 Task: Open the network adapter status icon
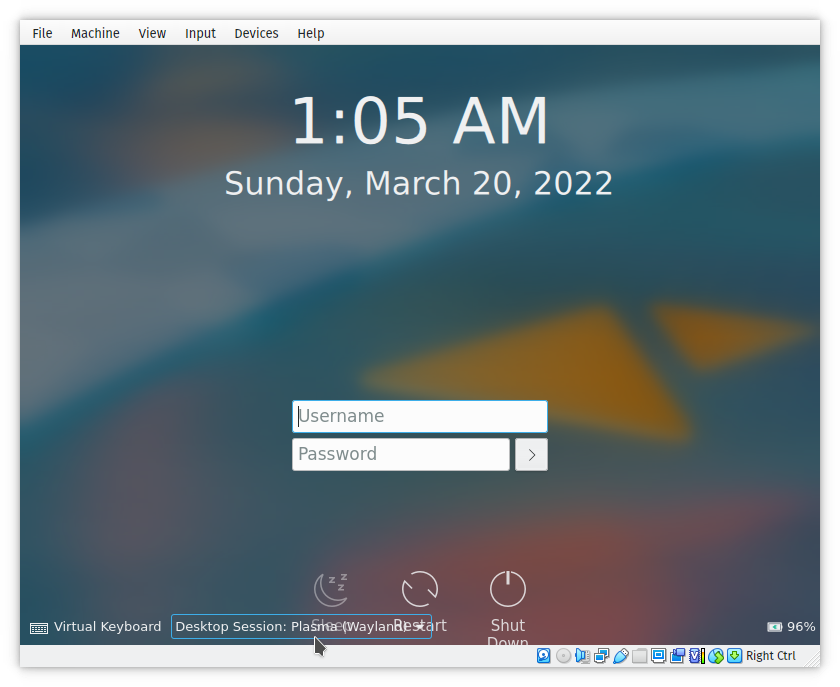point(601,656)
